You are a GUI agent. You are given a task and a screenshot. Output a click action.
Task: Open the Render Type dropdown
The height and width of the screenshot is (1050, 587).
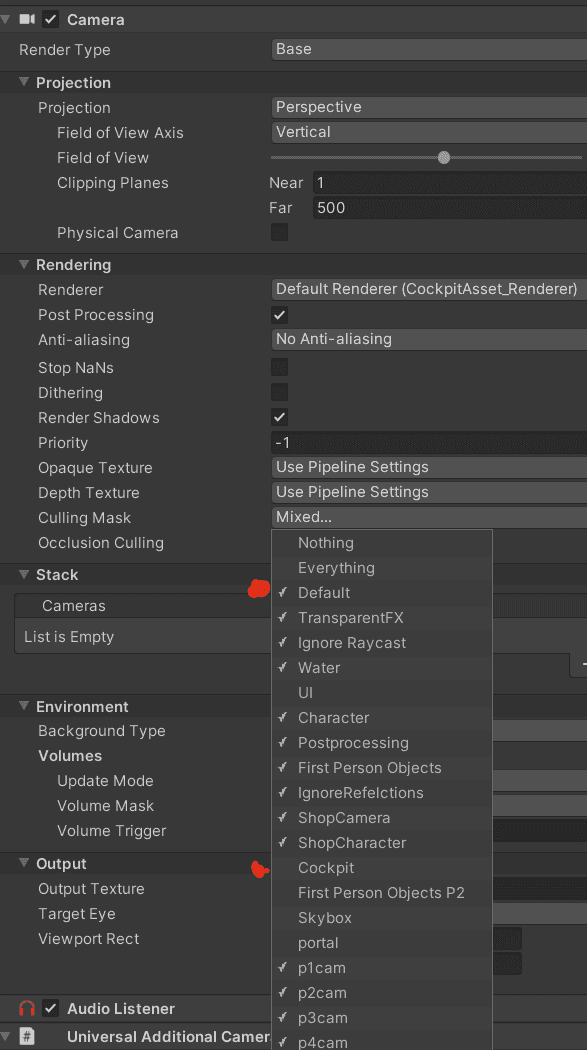click(x=429, y=50)
